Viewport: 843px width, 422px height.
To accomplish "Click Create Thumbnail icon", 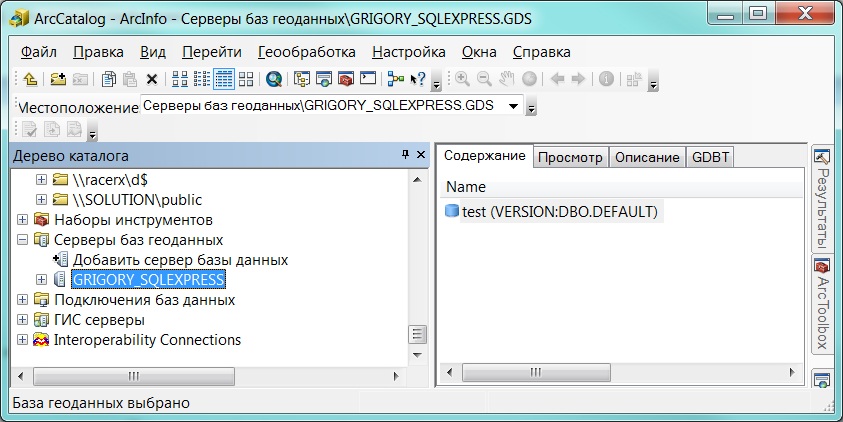I will (x=634, y=80).
